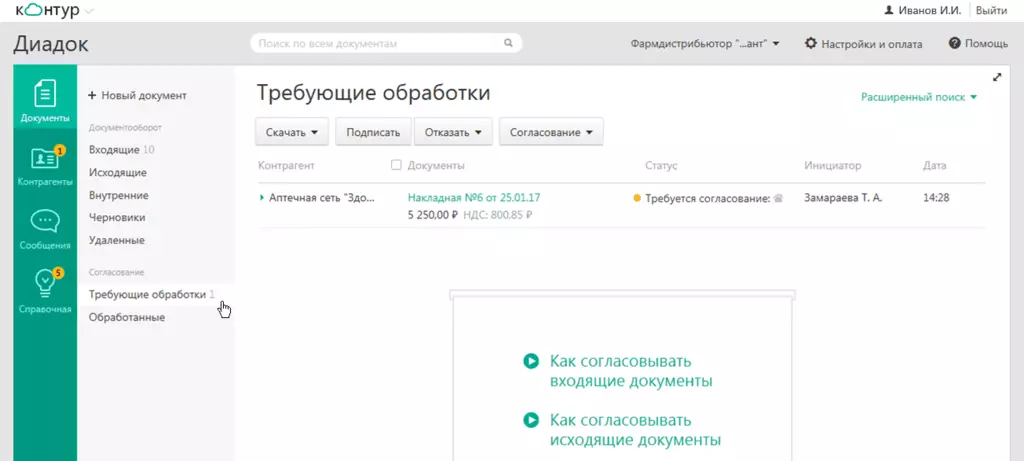This screenshot has height=461, width=1024.
Task: Expand Расширенный поиск options
Action: point(919,97)
